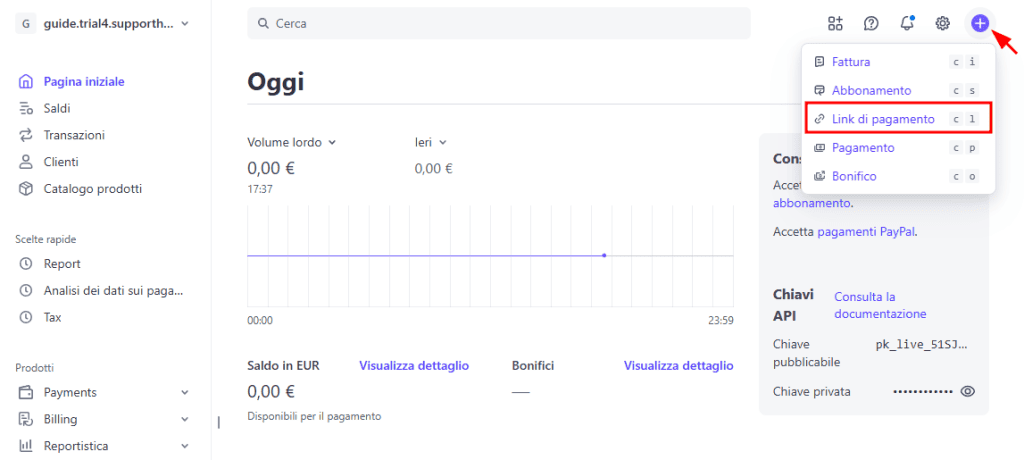The image size is (1024, 460).
Task: Open the help question mark icon
Action: (x=871, y=24)
